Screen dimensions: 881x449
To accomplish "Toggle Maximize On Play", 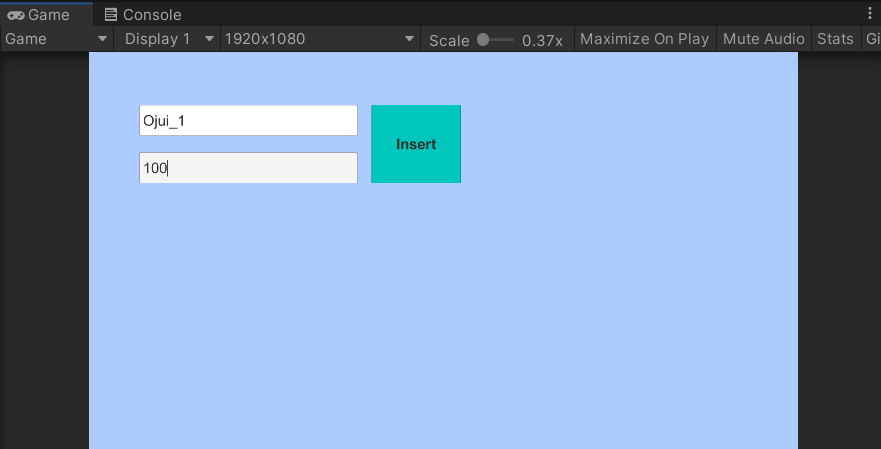I will click(644, 39).
